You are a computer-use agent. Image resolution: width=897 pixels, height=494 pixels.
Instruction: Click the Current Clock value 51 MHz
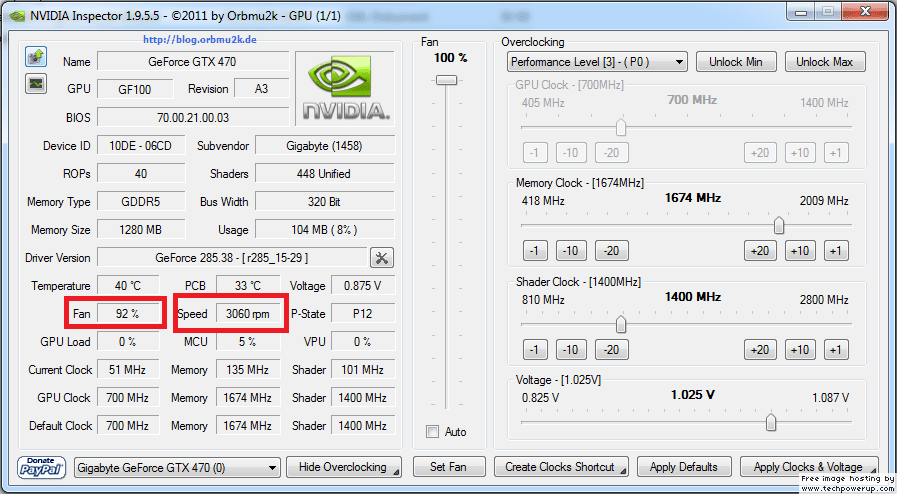tap(128, 370)
